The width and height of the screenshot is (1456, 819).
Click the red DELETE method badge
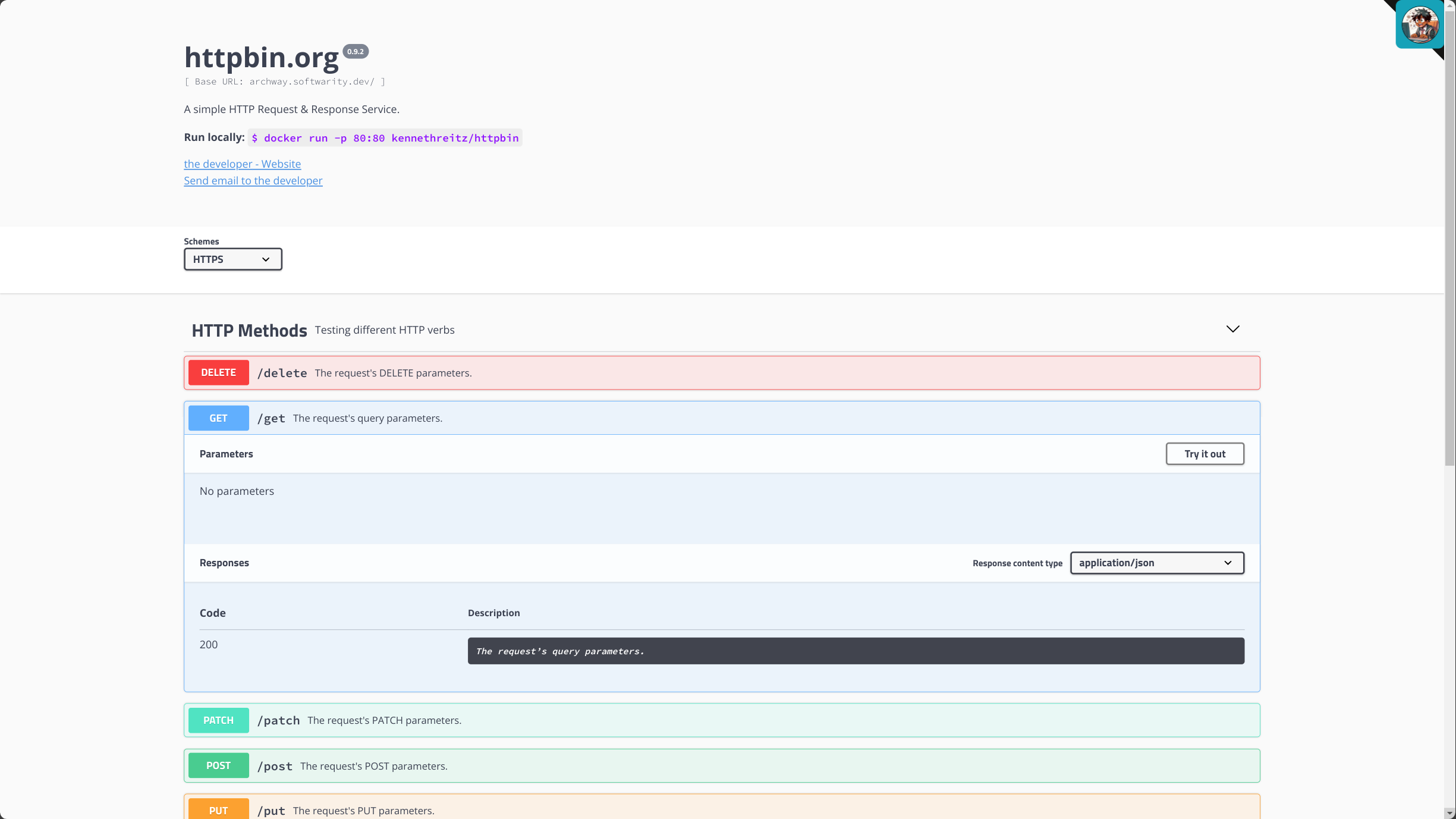coord(218,372)
